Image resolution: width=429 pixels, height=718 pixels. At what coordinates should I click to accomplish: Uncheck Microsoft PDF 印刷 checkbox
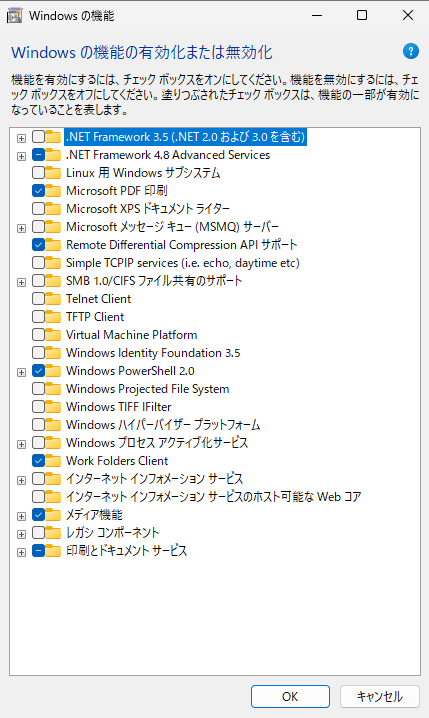[38, 190]
